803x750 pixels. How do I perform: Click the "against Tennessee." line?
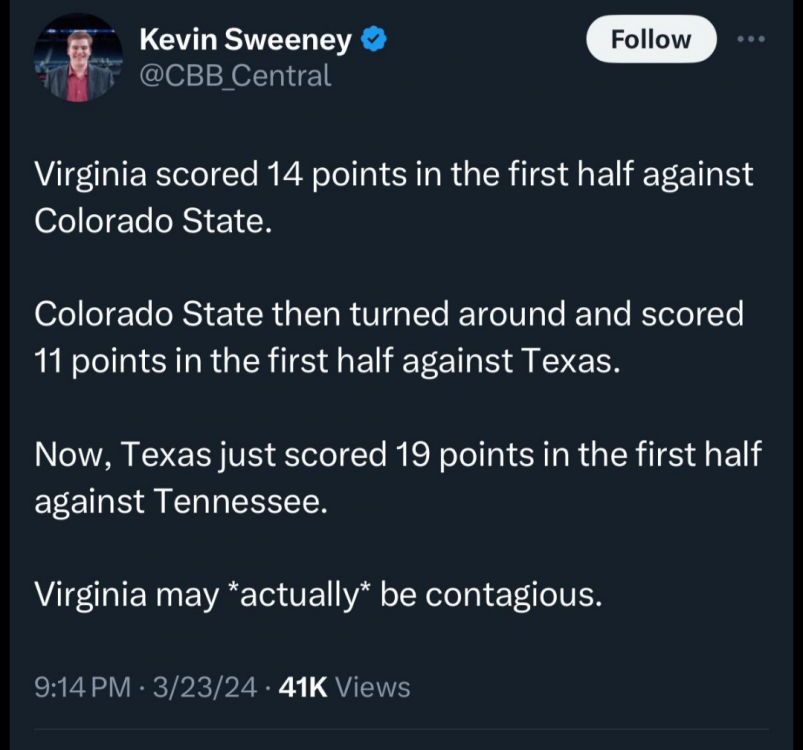[180, 500]
